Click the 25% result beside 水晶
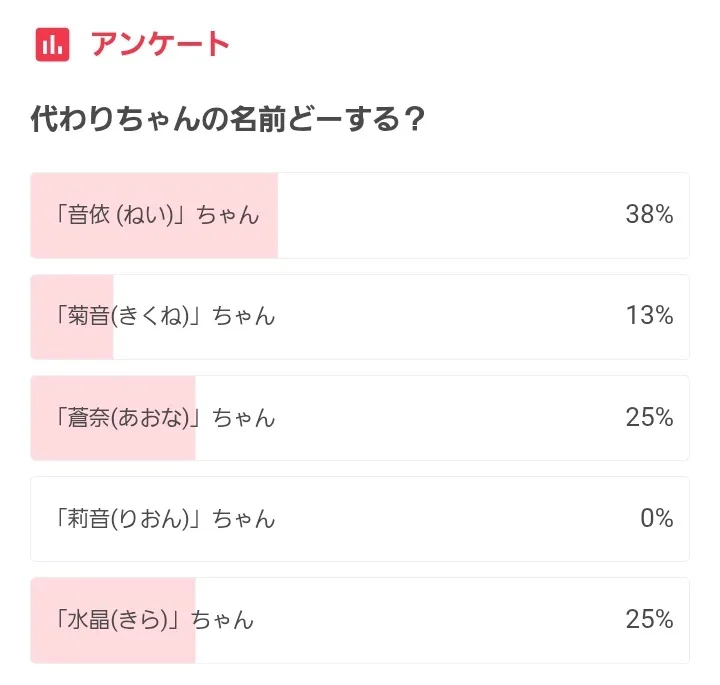 pyautogui.click(x=649, y=620)
